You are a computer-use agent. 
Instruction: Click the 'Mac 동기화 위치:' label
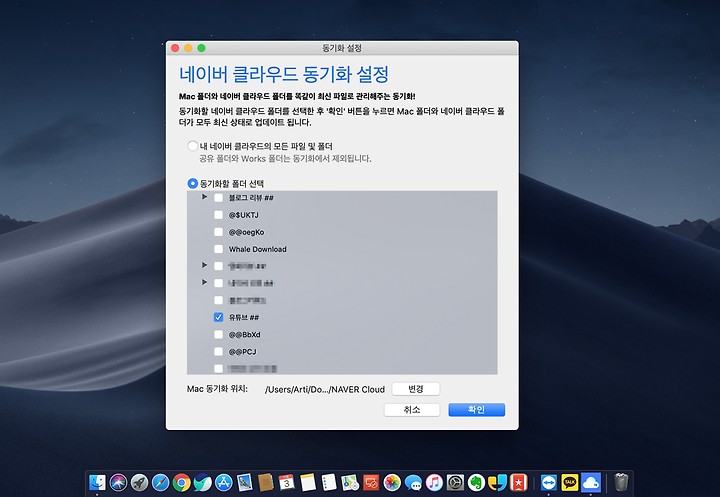point(217,389)
